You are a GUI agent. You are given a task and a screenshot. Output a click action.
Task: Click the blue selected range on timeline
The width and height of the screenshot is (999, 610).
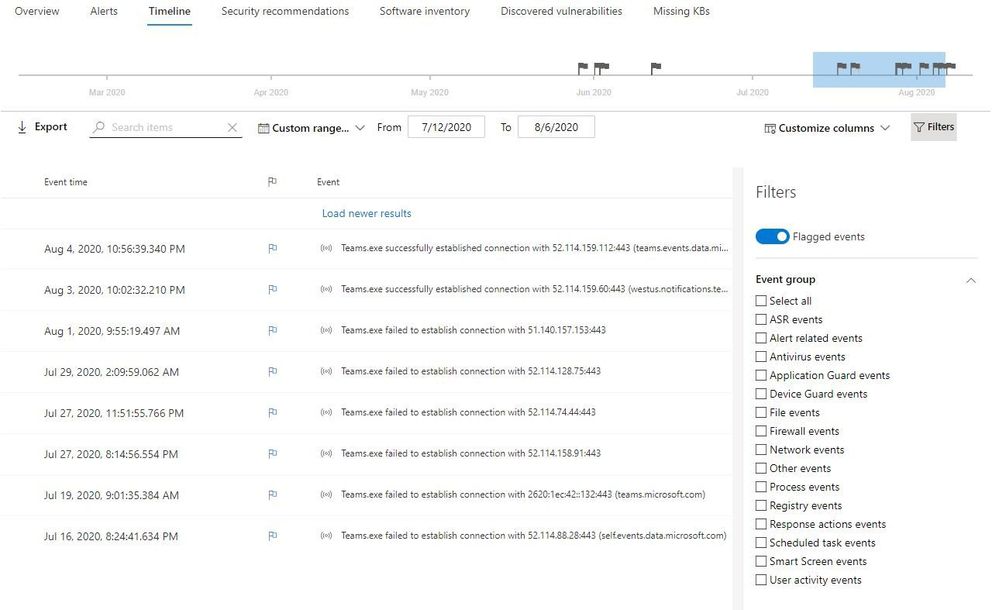pos(879,70)
